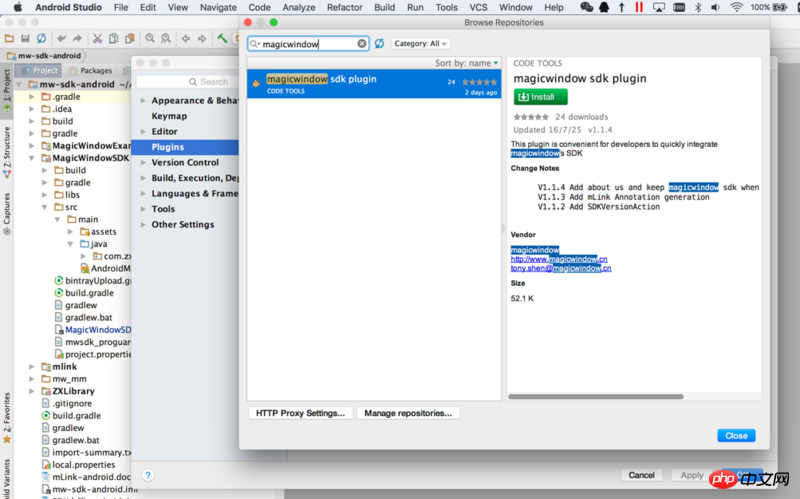Click Manage repositories button
This screenshot has height=499, width=800.
pos(408,413)
